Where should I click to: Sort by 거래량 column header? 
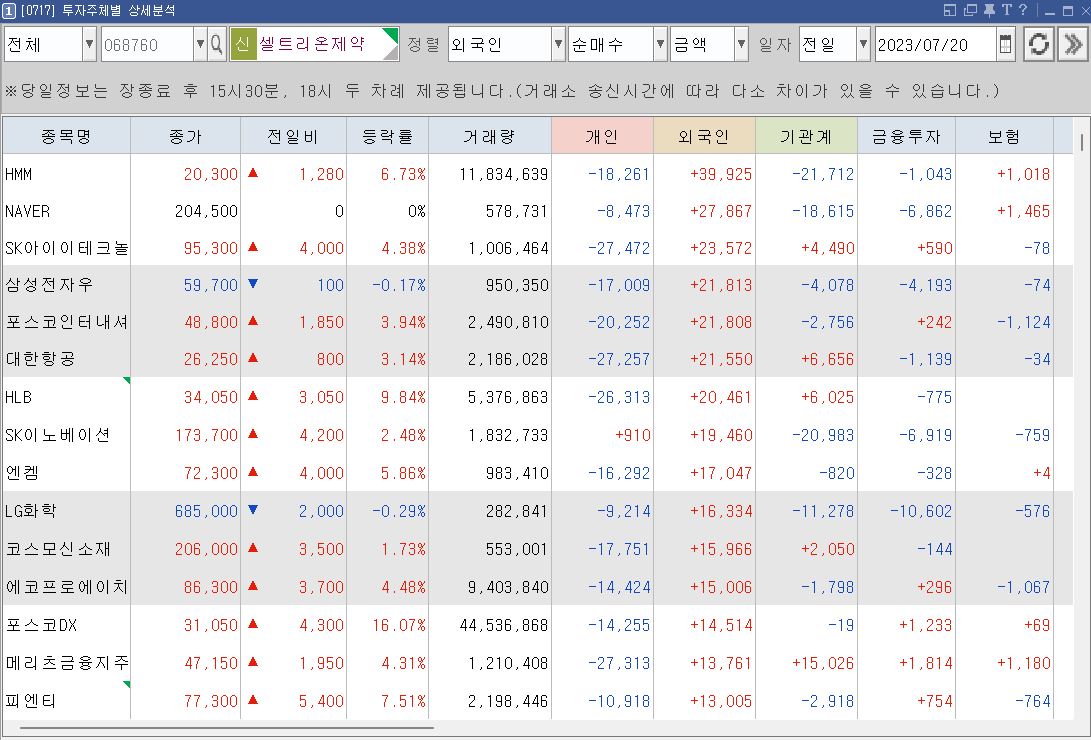(490, 136)
